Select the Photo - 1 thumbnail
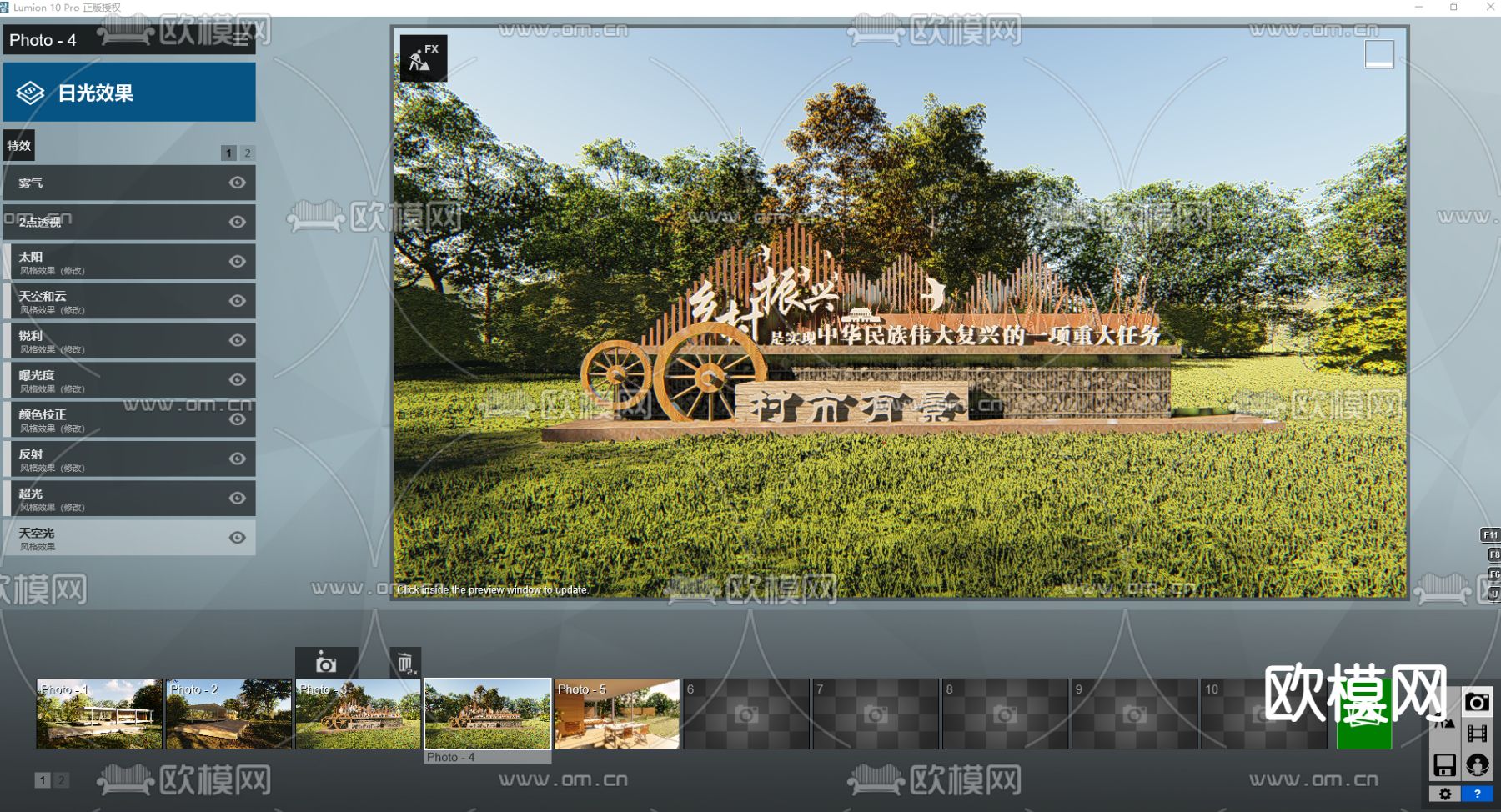Screen dimensions: 1501x812 click(x=99, y=714)
